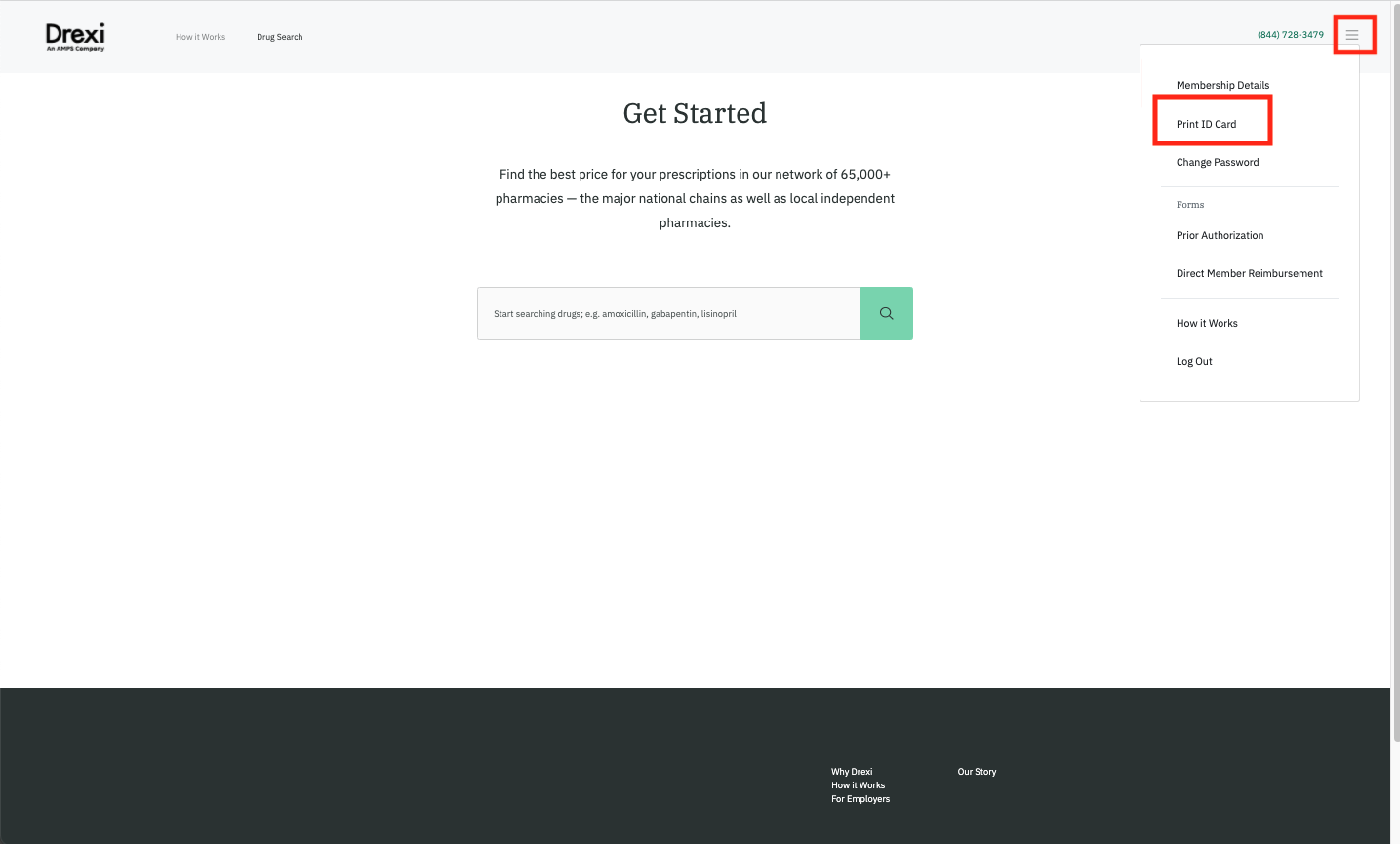This screenshot has height=844, width=1400.
Task: Go to Drug Search in top navigation
Action: (279, 37)
